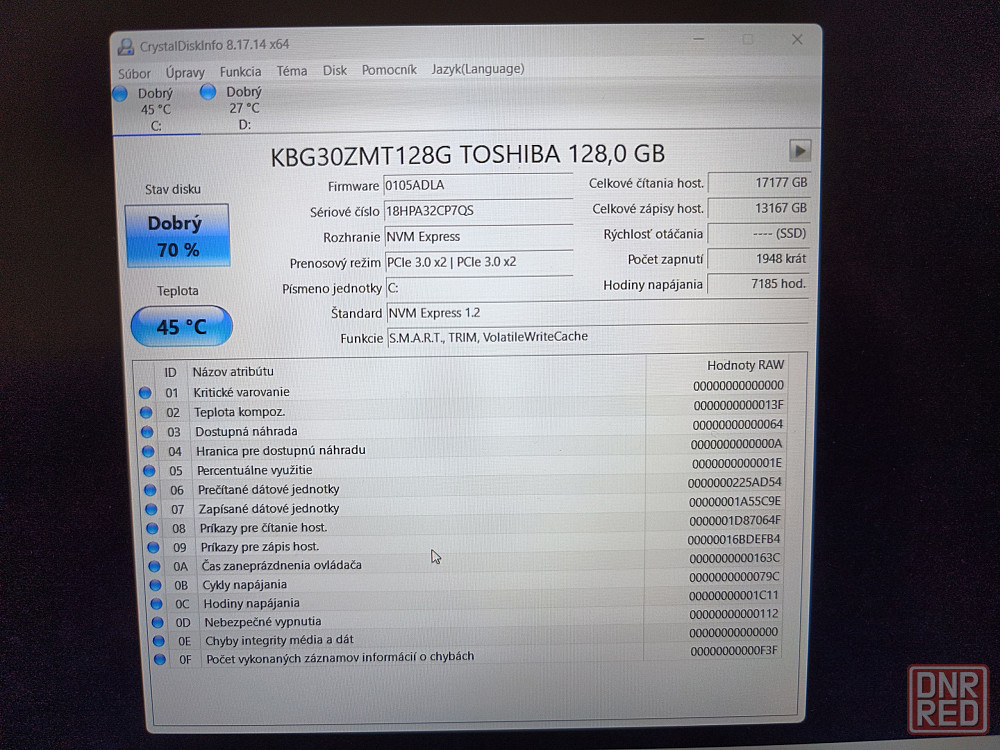The width and height of the screenshot is (1000, 750).
Task: Click the blue status circle for drive C:
Action: [120, 94]
